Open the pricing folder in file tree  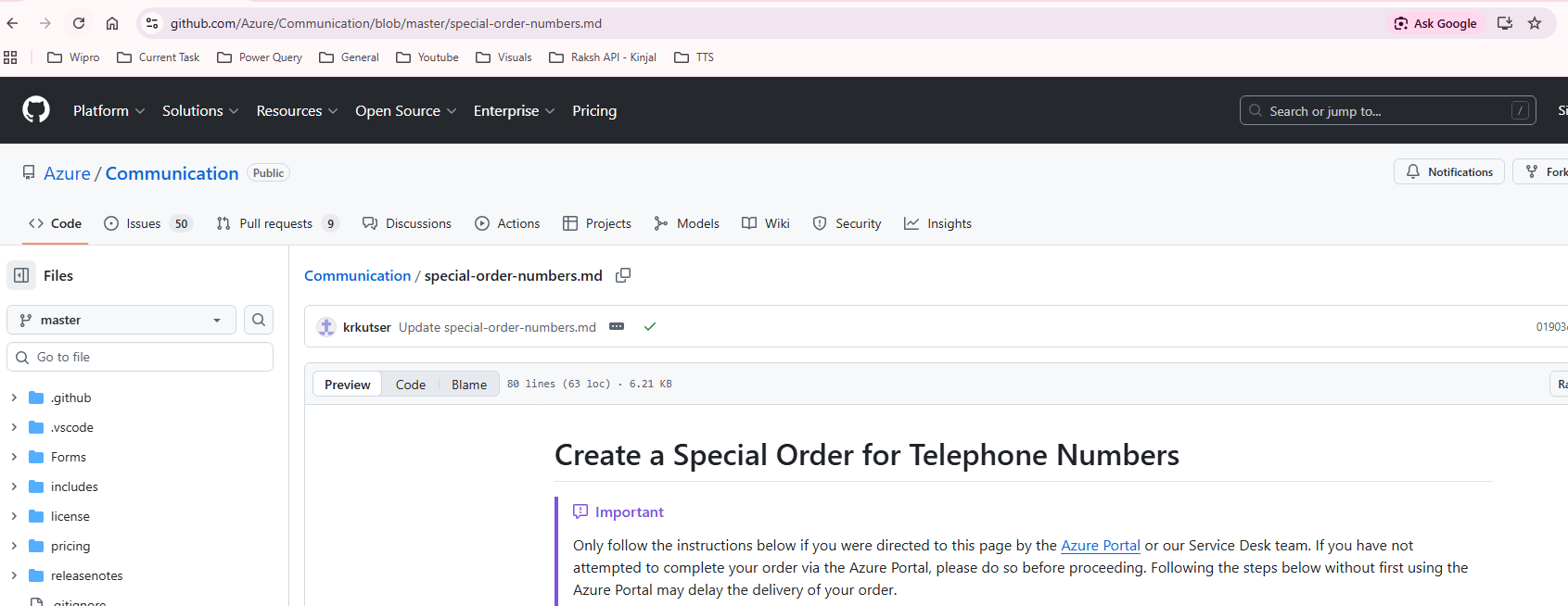click(70, 546)
